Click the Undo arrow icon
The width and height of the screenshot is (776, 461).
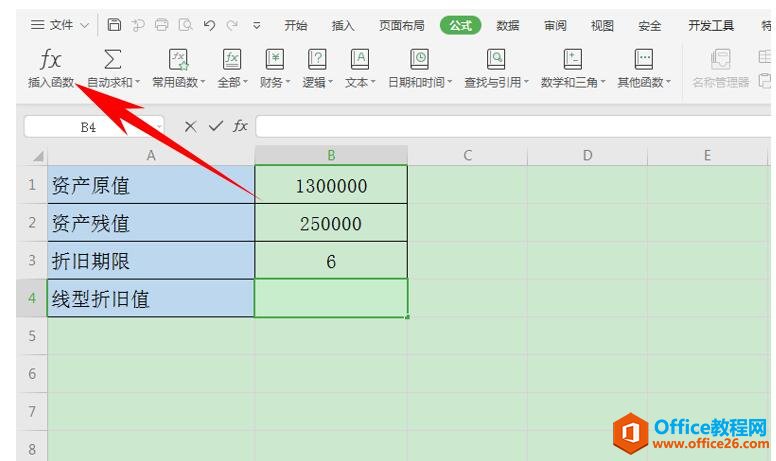click(209, 25)
